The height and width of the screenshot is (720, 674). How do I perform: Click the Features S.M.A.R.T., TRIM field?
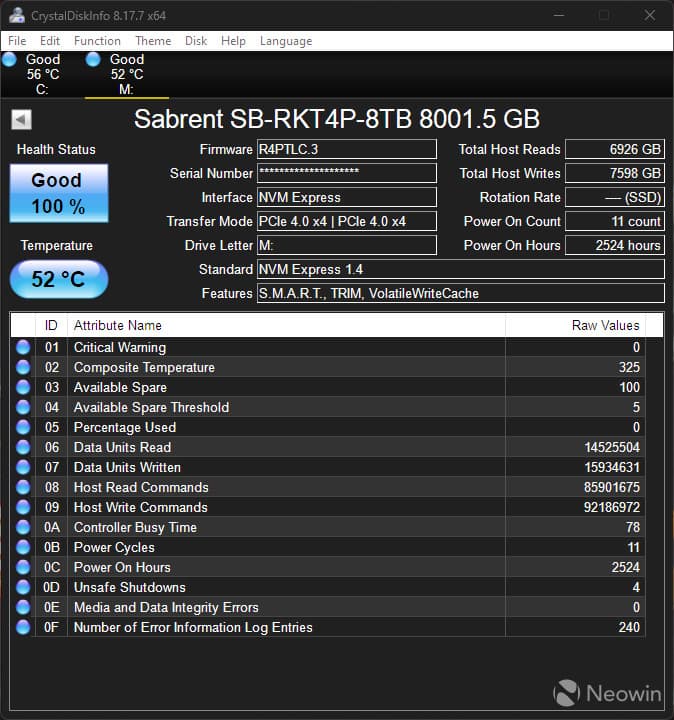[x=461, y=293]
